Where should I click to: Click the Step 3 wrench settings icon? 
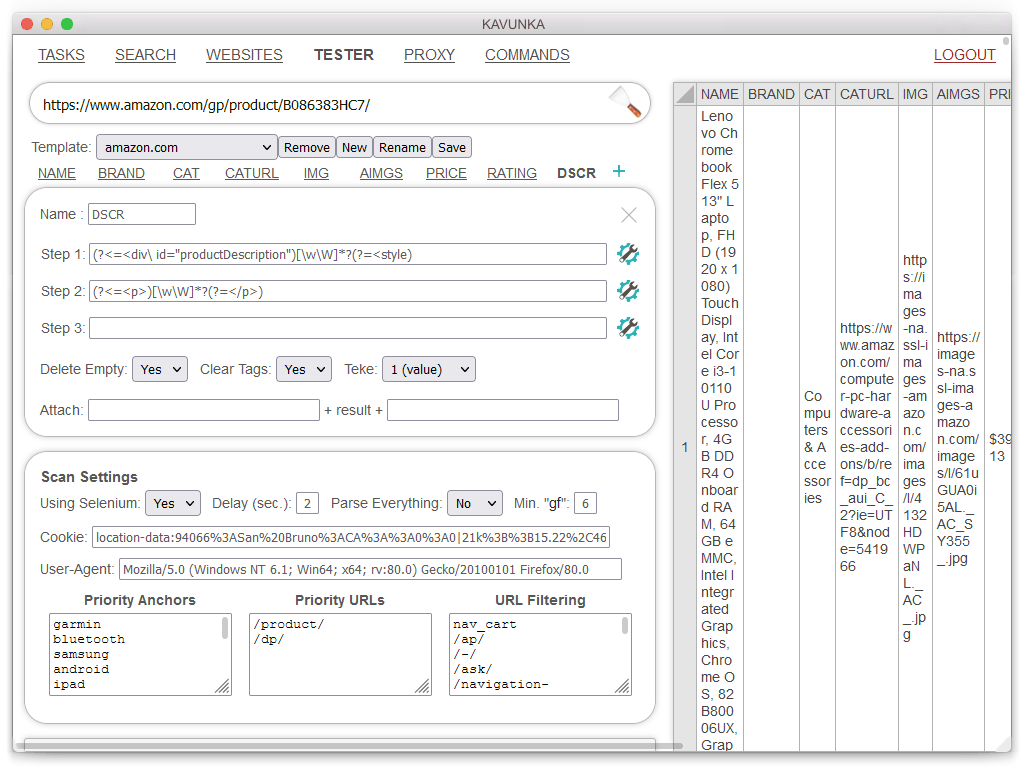pyautogui.click(x=628, y=328)
